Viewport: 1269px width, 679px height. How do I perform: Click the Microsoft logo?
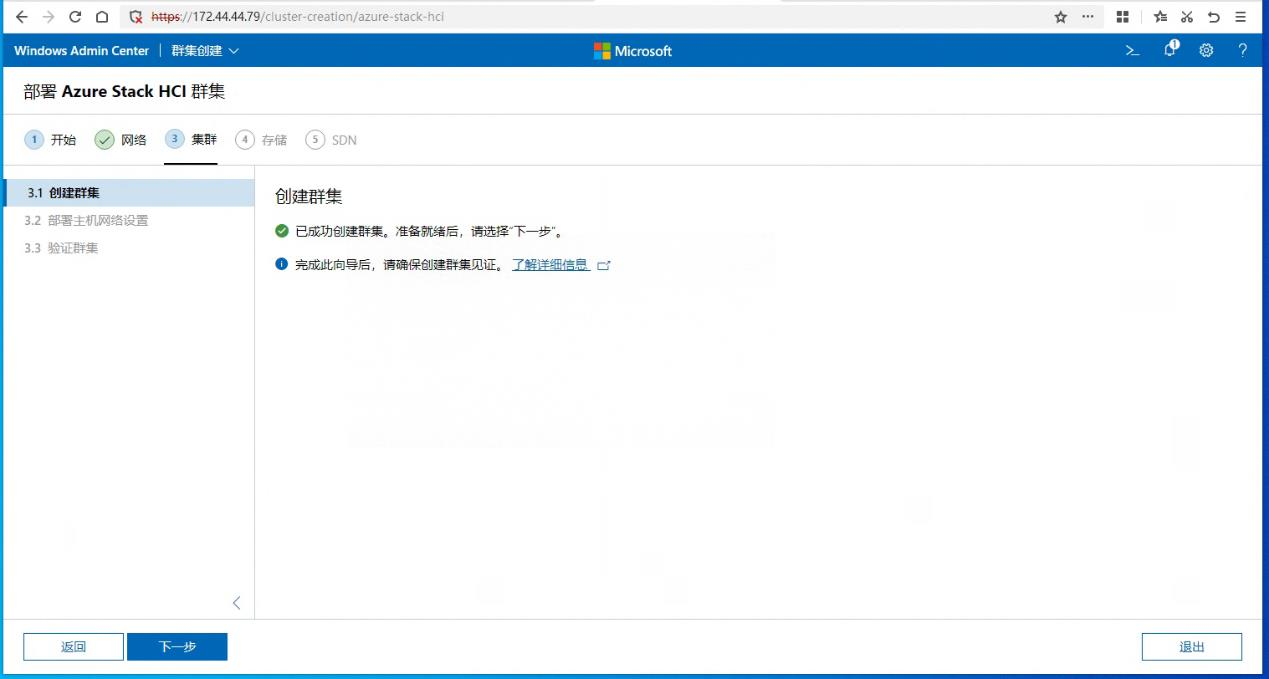pos(633,51)
